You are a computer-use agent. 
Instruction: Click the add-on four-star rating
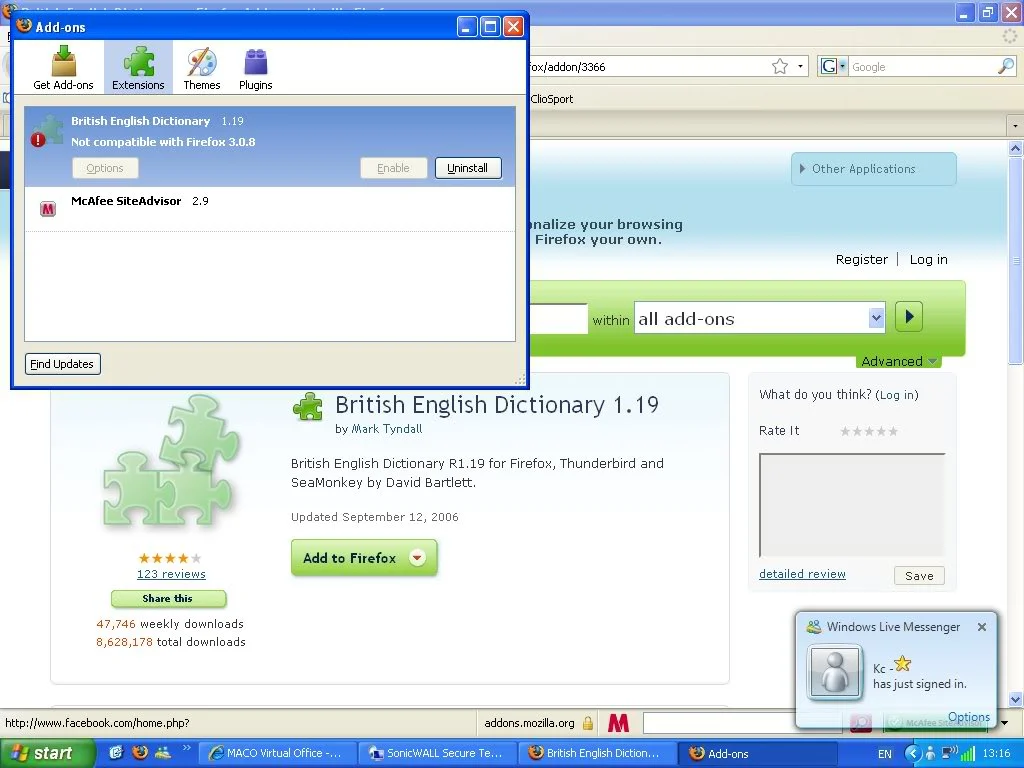(170, 558)
